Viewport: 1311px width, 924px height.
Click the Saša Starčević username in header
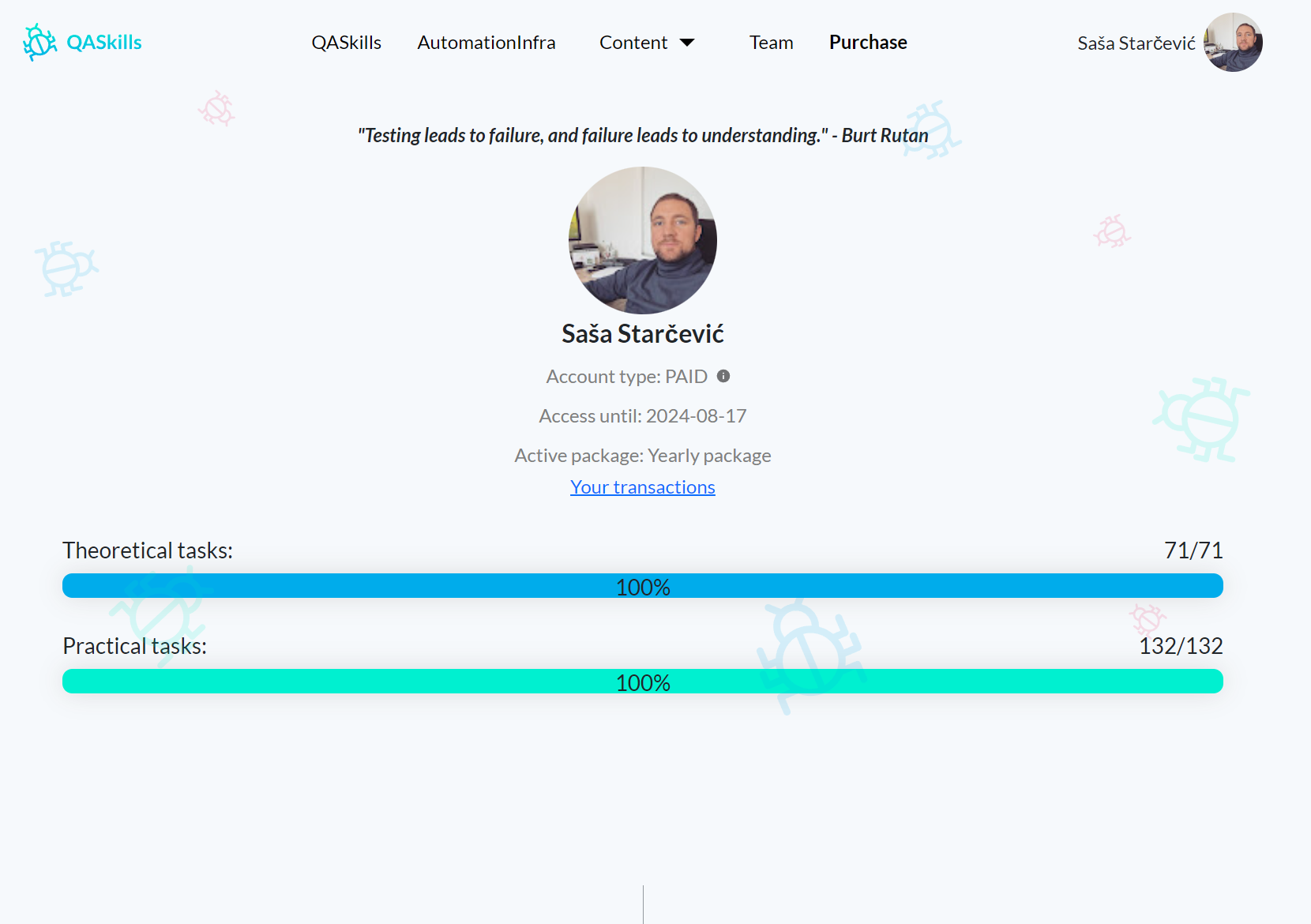[1136, 43]
